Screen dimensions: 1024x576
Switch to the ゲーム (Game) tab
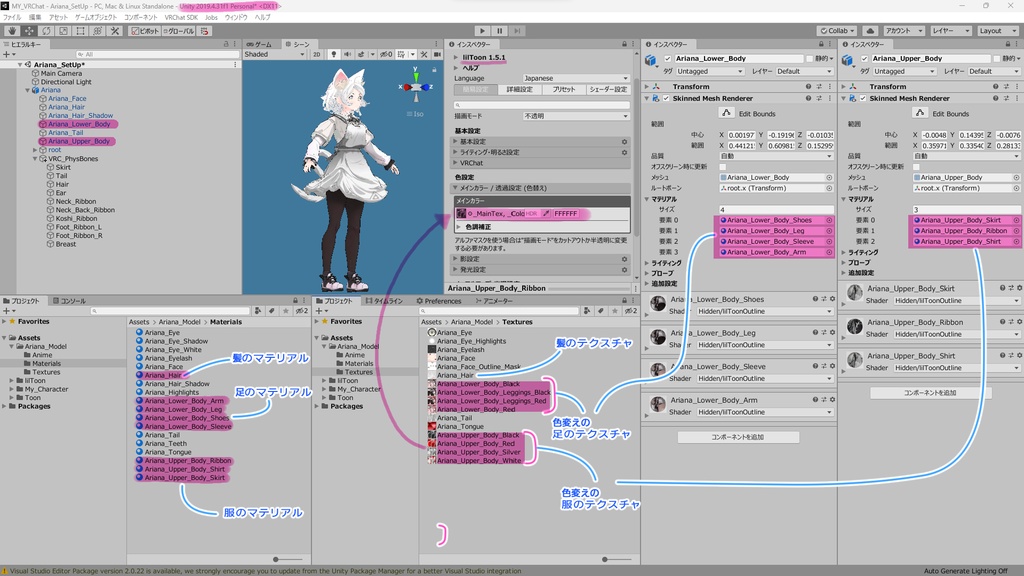(259, 44)
